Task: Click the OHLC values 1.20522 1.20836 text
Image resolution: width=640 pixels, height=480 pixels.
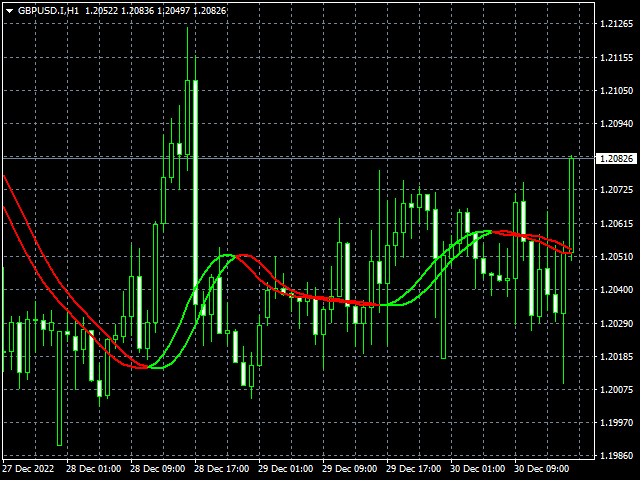Action: point(120,11)
